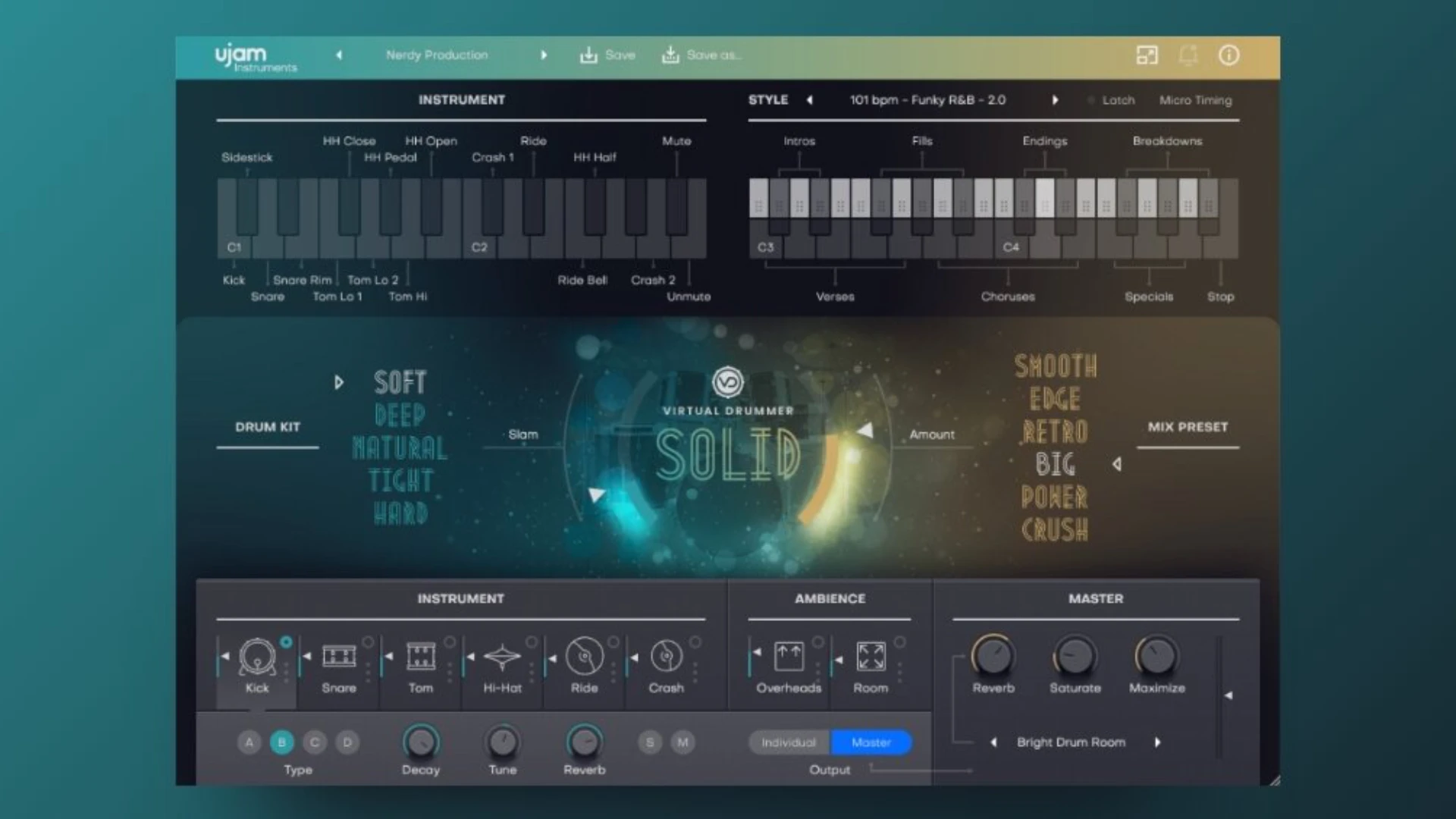The height and width of the screenshot is (819, 1456).
Task: Click the master Saturate knob
Action: pos(1075,656)
